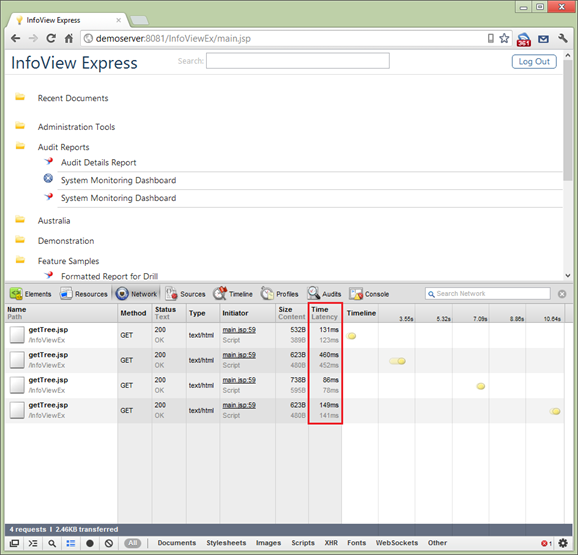This screenshot has height=555, width=578.
Task: Sort requests by Initiator column header
Action: coord(247,313)
